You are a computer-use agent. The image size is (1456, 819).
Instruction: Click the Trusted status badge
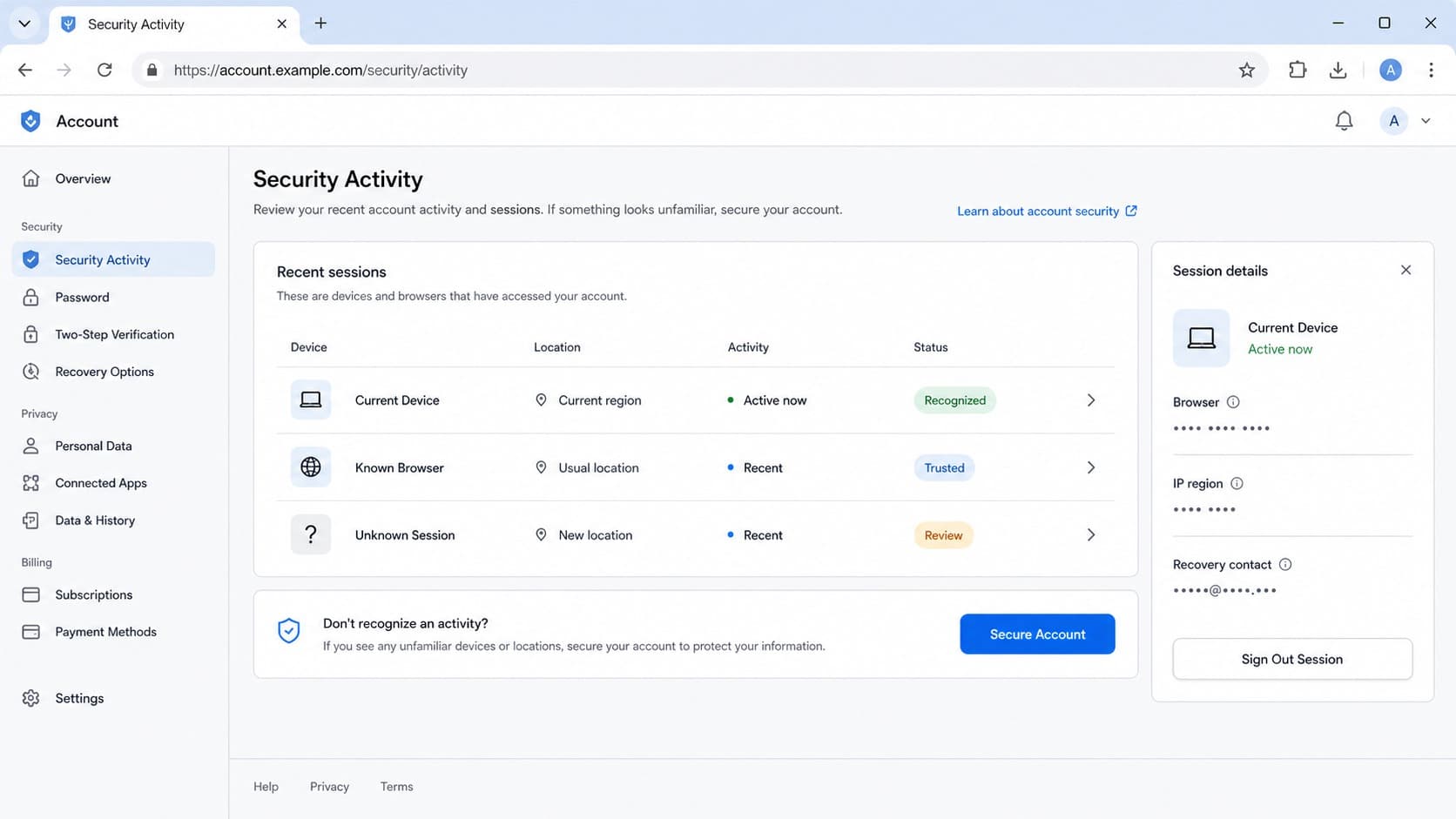[944, 467]
